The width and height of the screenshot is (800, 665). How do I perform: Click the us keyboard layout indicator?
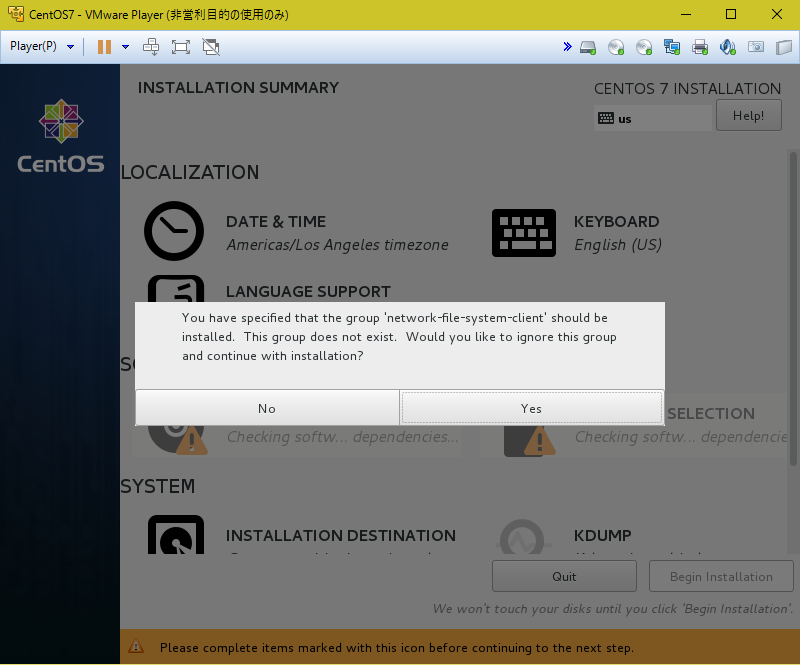click(x=653, y=118)
